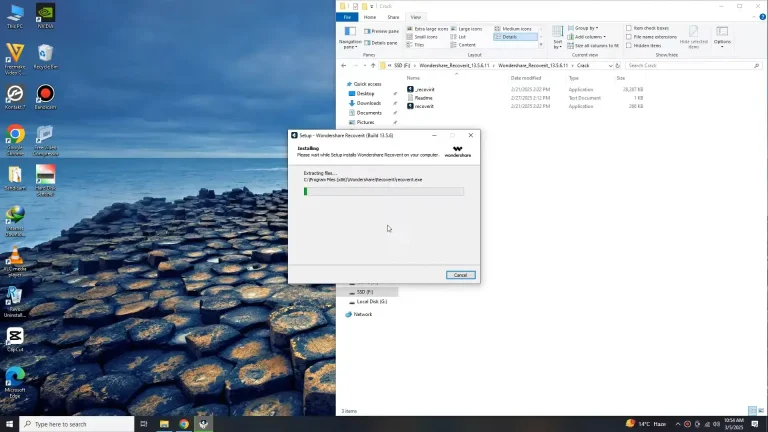
Task: Switch to the View ribbon tab
Action: click(415, 17)
